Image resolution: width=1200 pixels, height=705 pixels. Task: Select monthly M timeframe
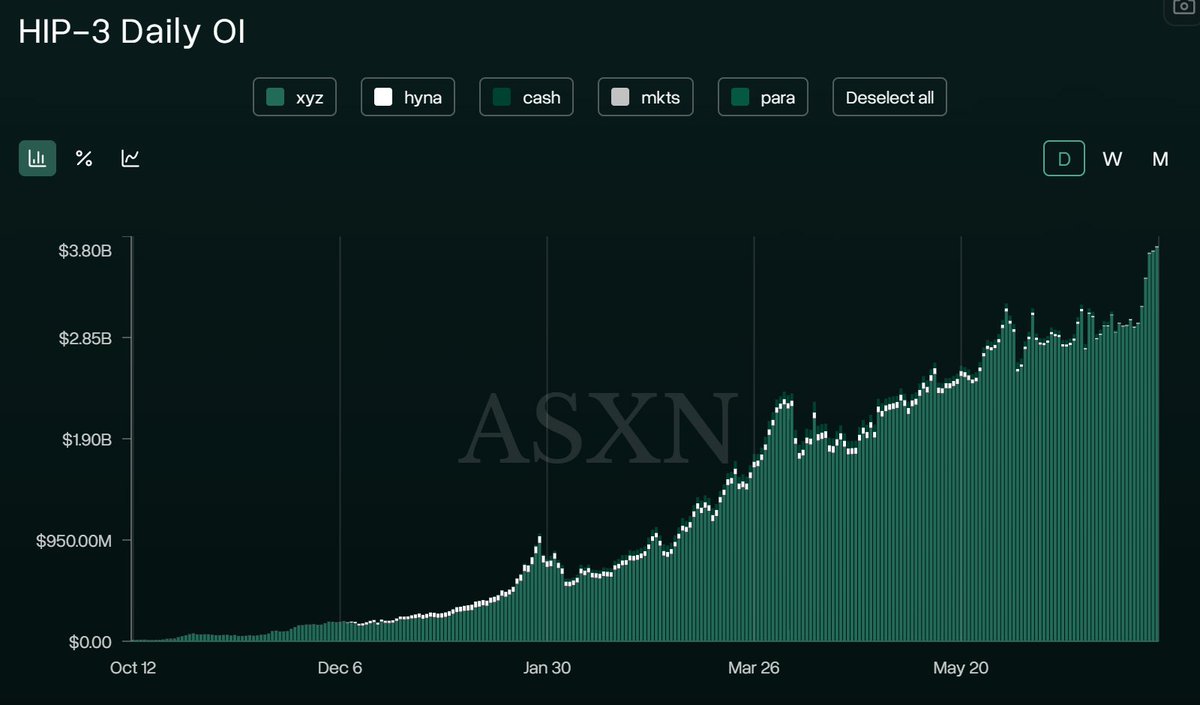[x=1160, y=159]
